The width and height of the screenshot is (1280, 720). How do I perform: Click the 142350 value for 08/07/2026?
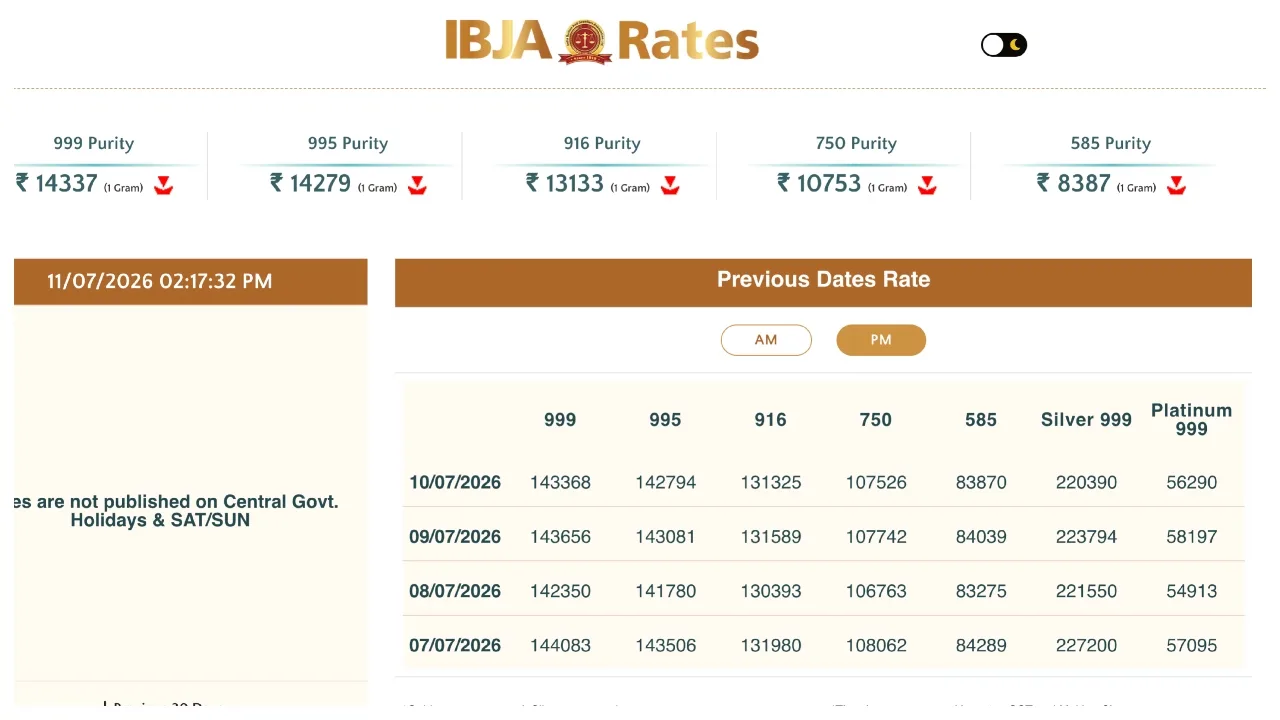pyautogui.click(x=560, y=591)
